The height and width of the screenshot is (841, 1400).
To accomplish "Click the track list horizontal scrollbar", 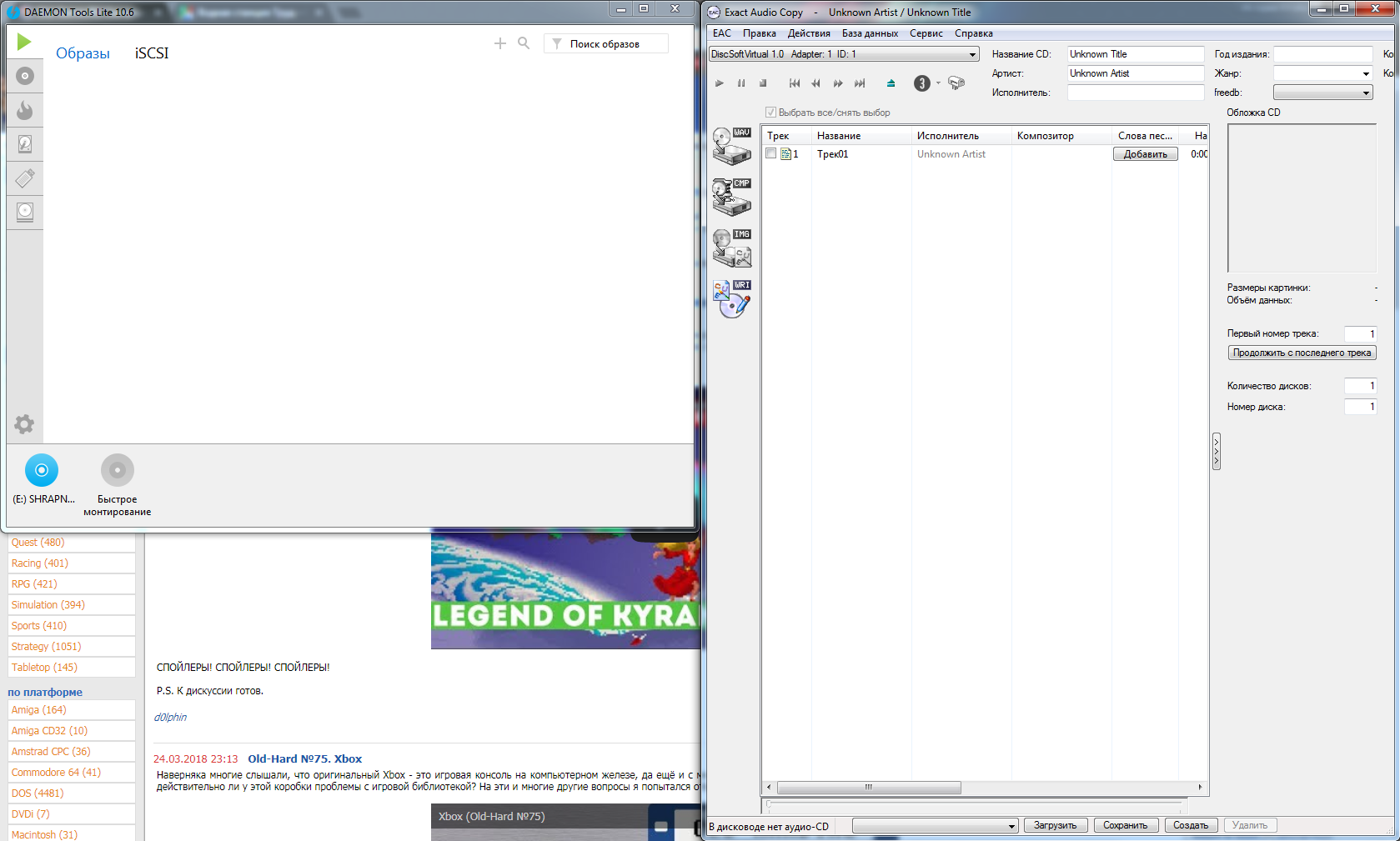I will point(870,787).
